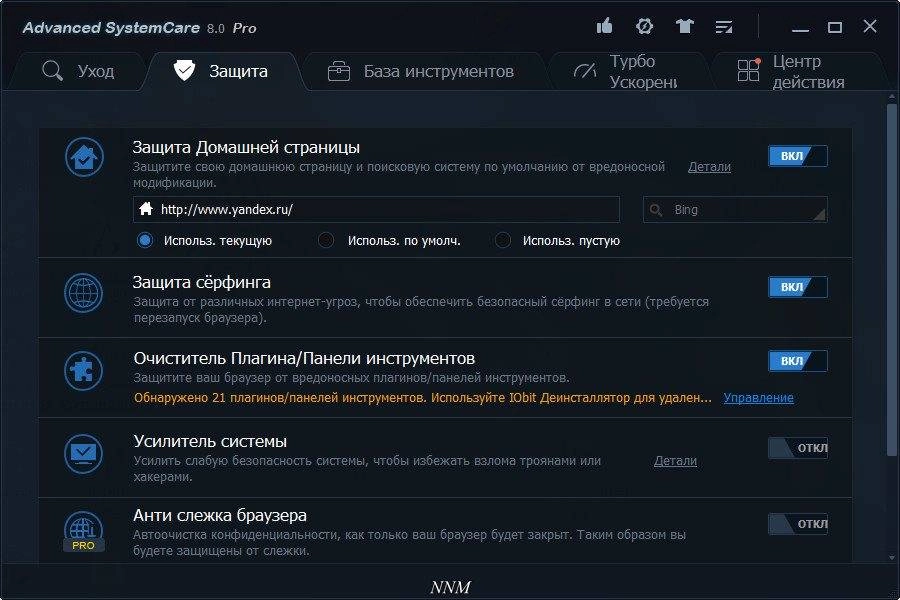Click the Защита сёрфинга heading
This screenshot has width=900, height=600.
pos(201,282)
